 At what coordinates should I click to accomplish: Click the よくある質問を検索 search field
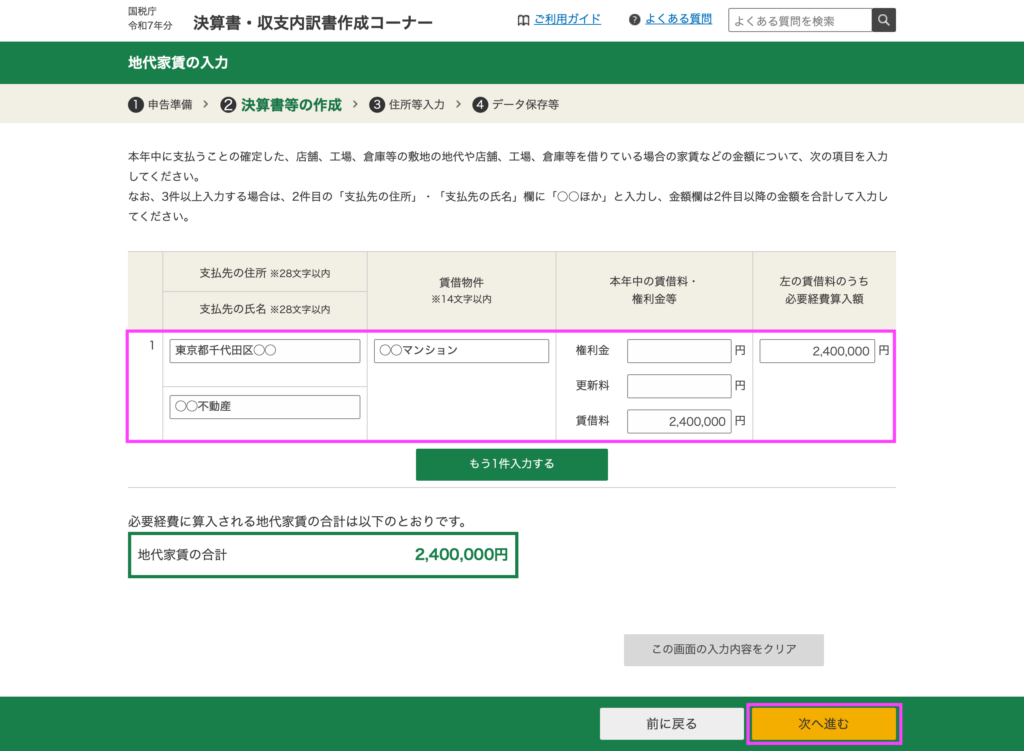tap(799, 20)
